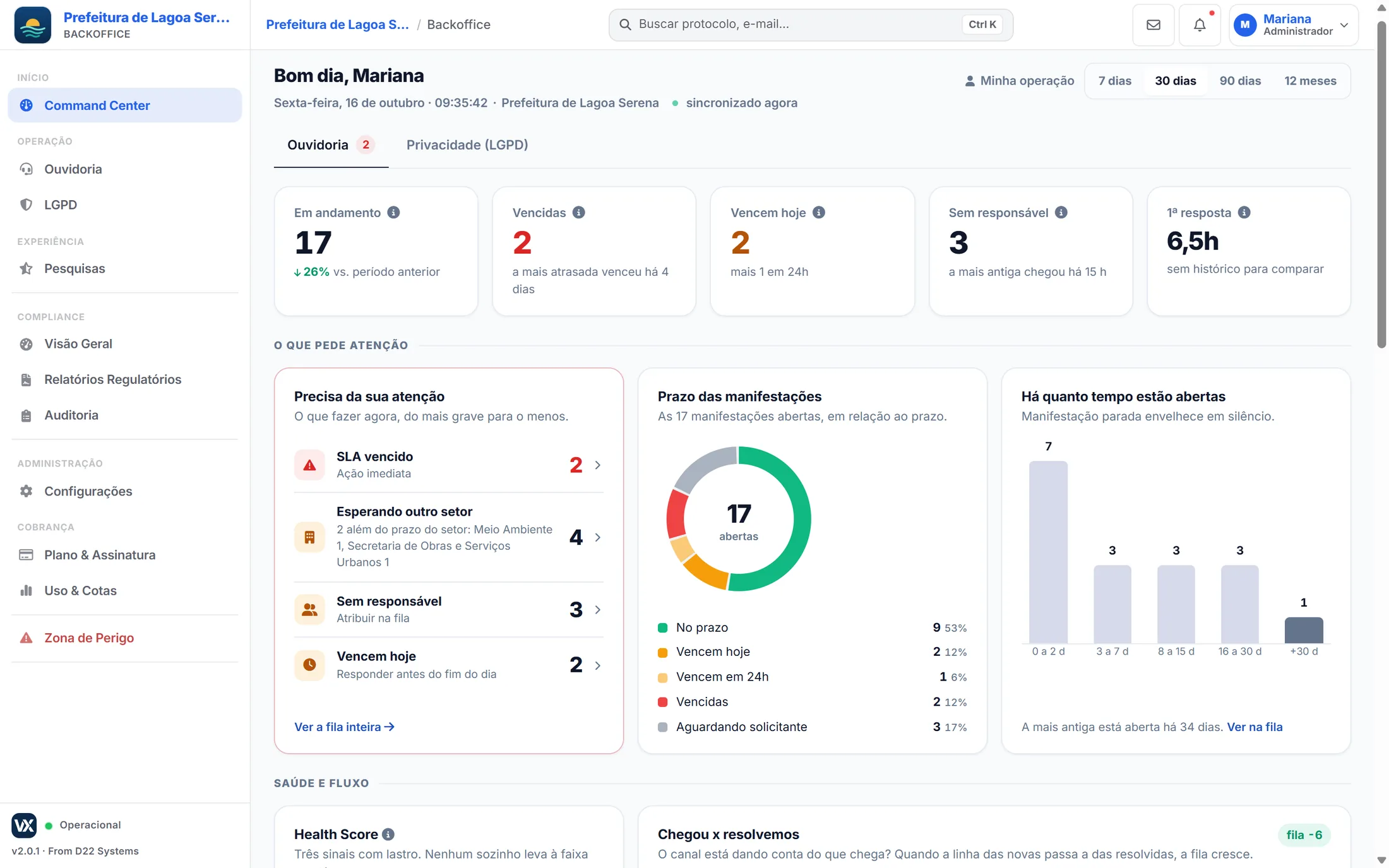Click the Command Center sidebar icon
Viewport: 1389px width, 868px height.
(x=26, y=105)
